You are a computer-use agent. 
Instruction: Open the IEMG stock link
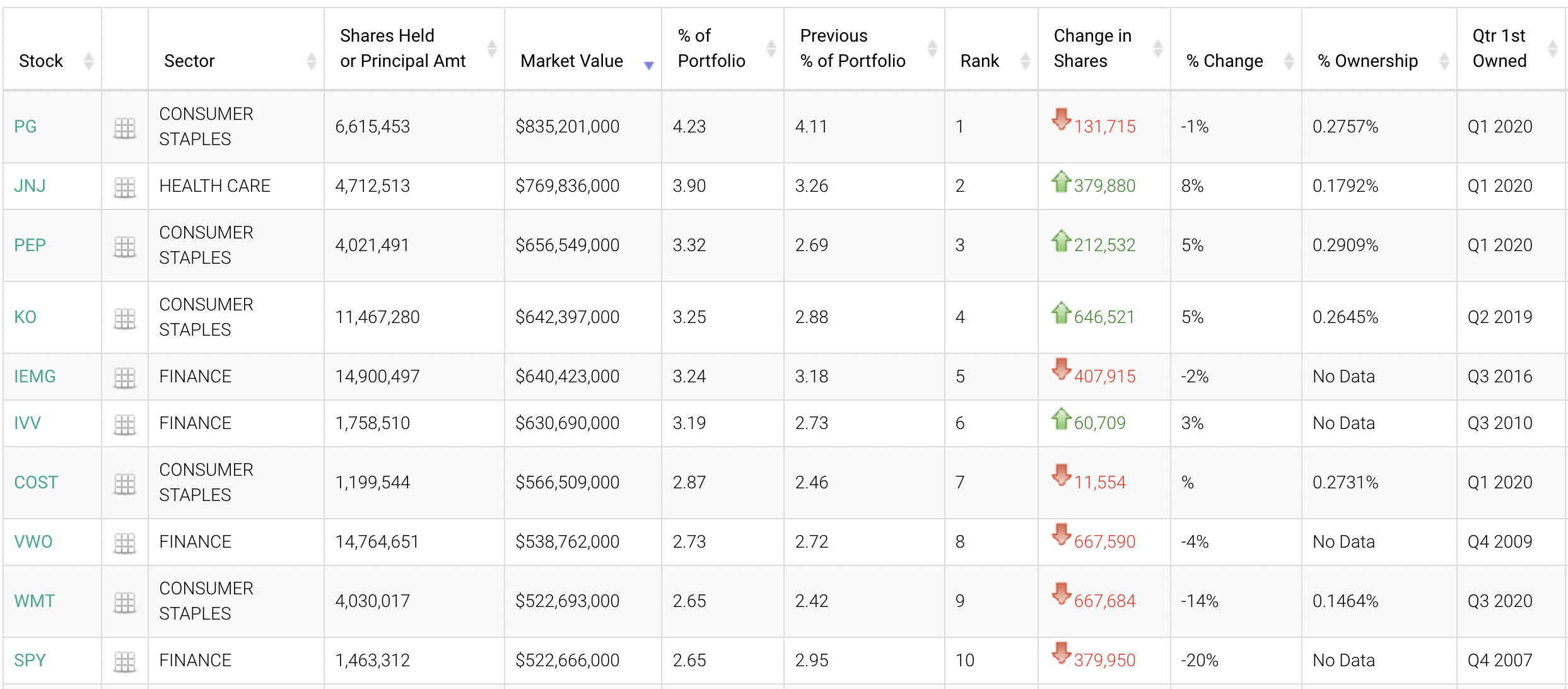coord(35,376)
